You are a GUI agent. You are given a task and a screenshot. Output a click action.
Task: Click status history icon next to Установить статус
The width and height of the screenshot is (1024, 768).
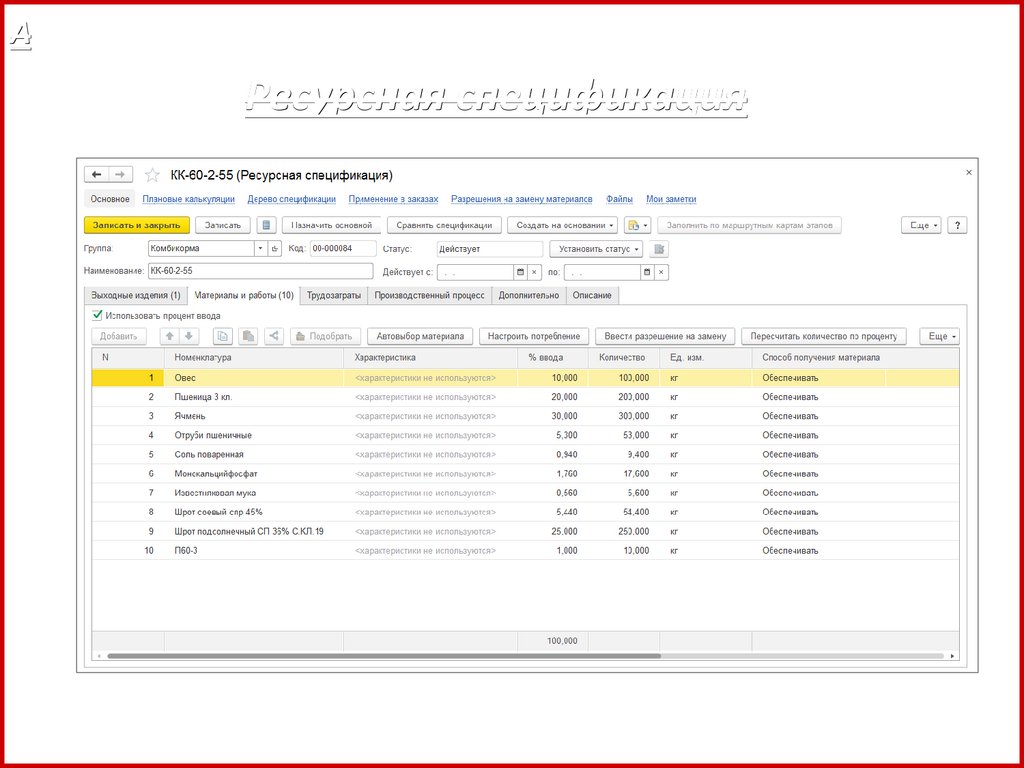[659, 249]
